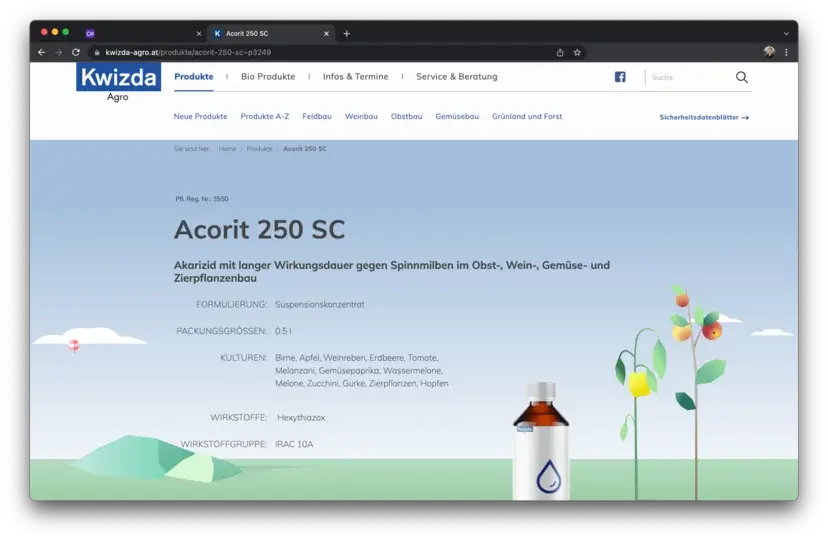
Task: Click the 0.5 l package size value
Action: coord(283,331)
